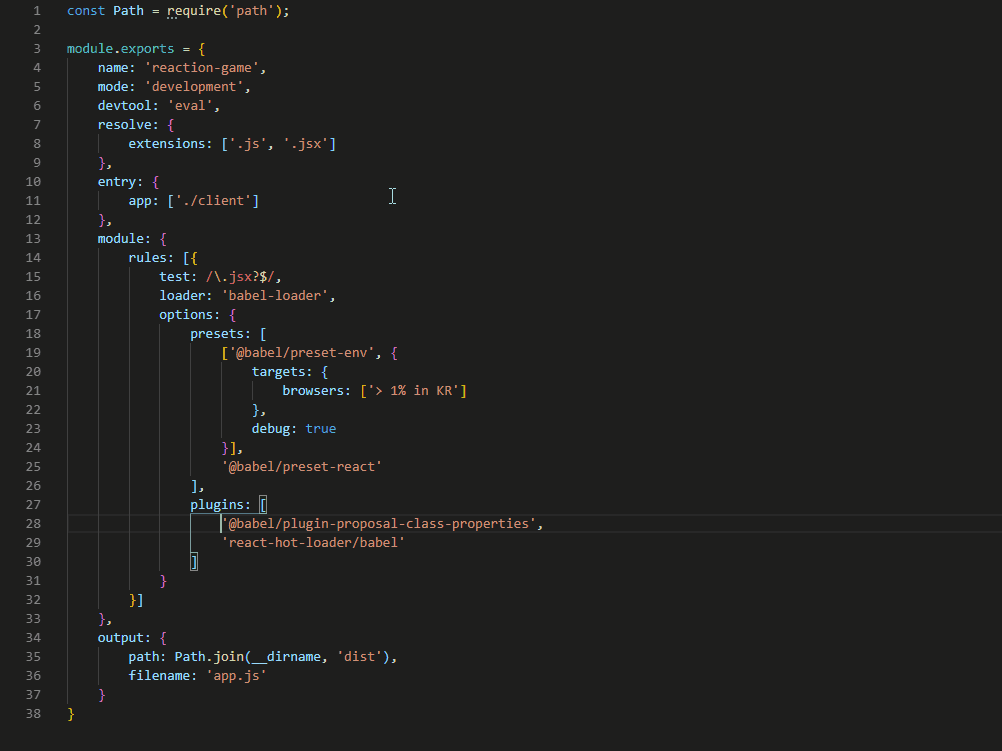Click line number 1 in the gutter
Screen dimensions: 1002x751
(x=37, y=11)
